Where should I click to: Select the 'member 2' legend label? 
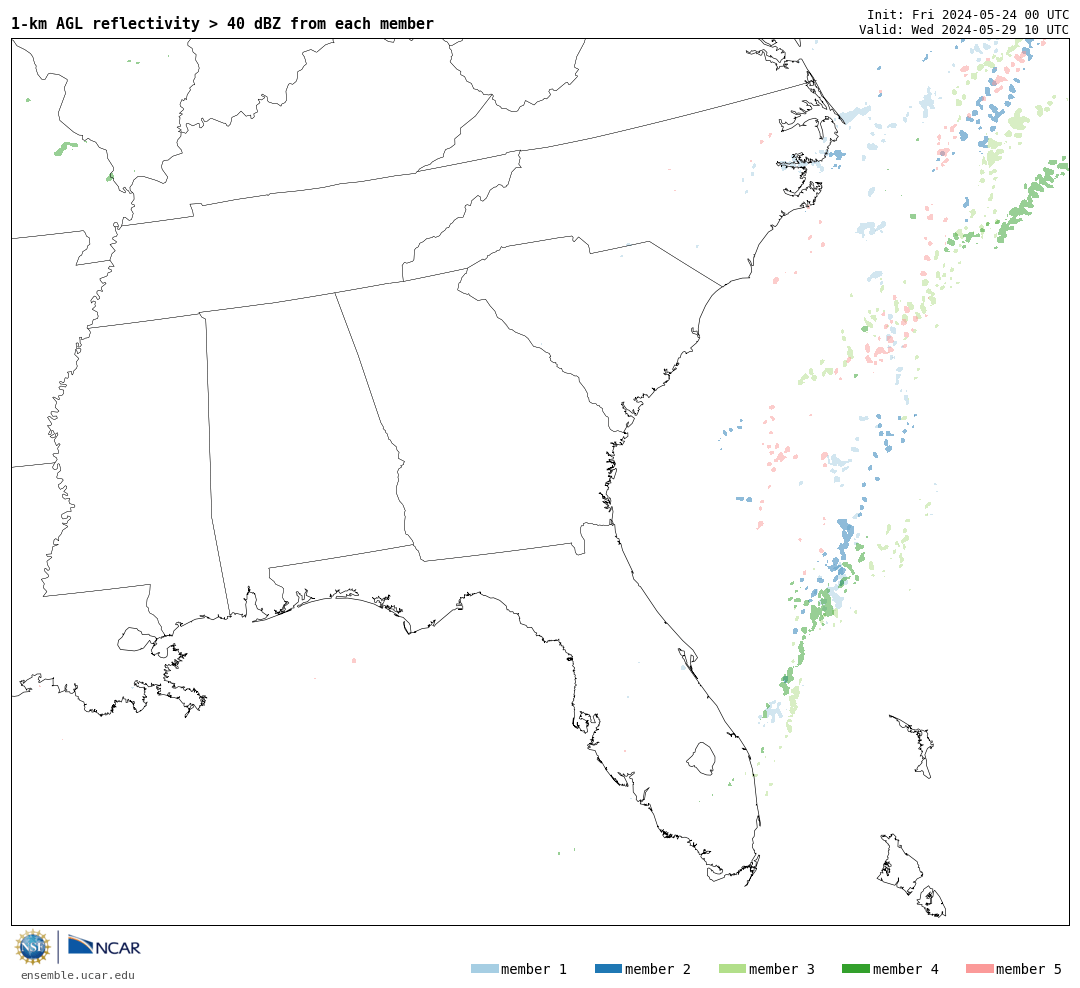(658, 969)
